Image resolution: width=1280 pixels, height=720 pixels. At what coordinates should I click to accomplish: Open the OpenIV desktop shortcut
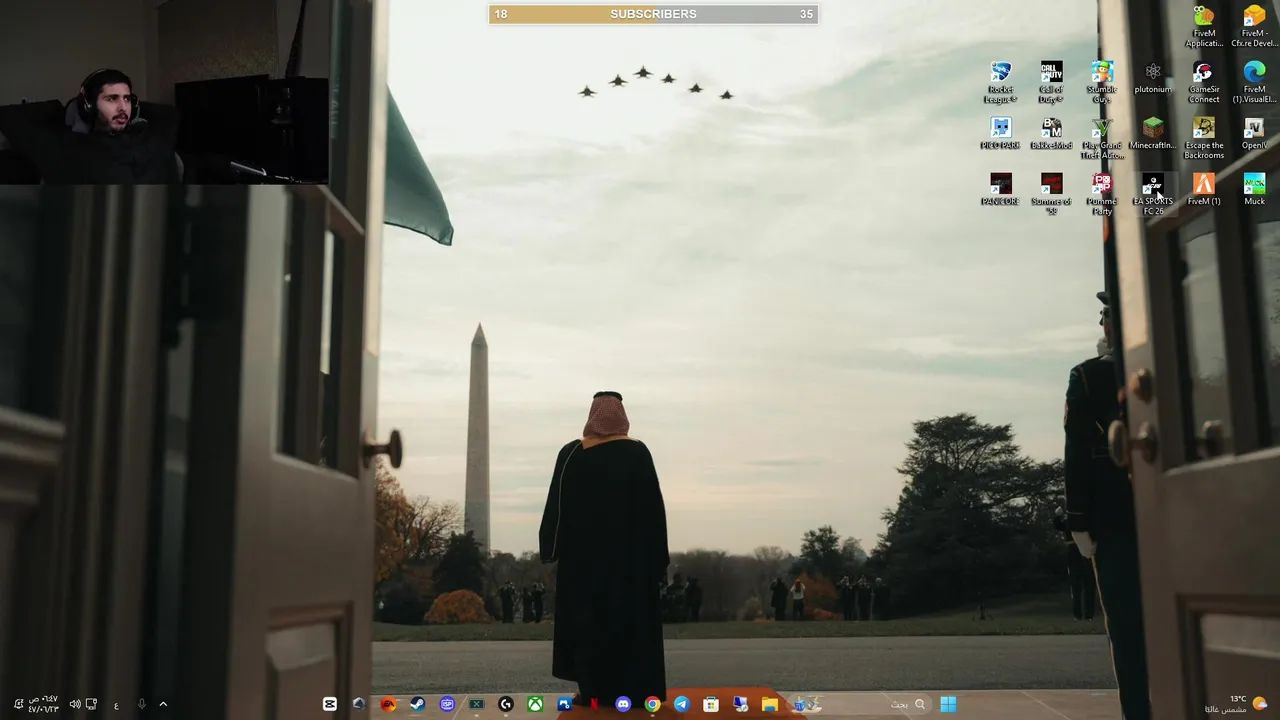coord(1254,134)
